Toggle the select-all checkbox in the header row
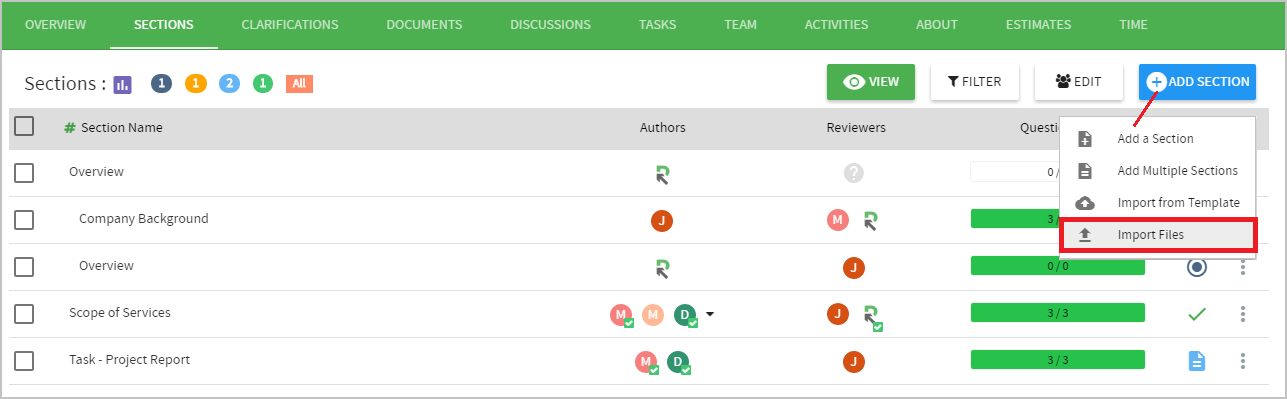 pyautogui.click(x=24, y=127)
